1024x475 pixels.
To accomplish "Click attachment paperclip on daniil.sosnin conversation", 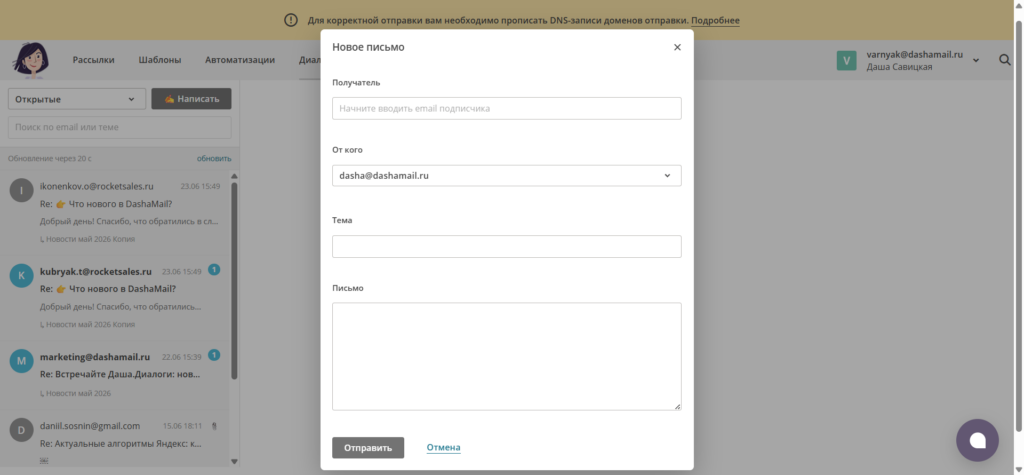I will point(215,426).
